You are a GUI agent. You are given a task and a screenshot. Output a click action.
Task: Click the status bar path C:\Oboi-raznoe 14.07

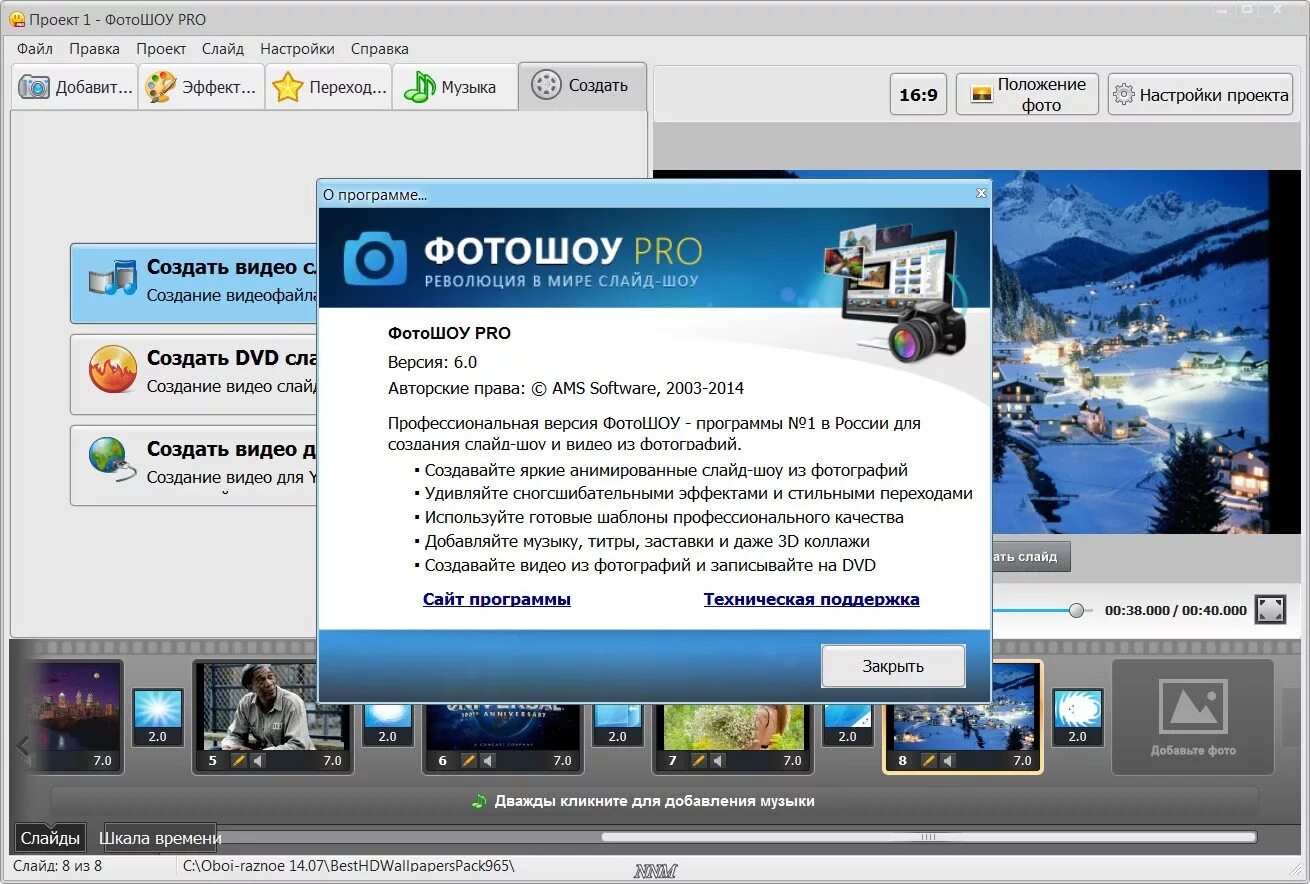point(347,866)
